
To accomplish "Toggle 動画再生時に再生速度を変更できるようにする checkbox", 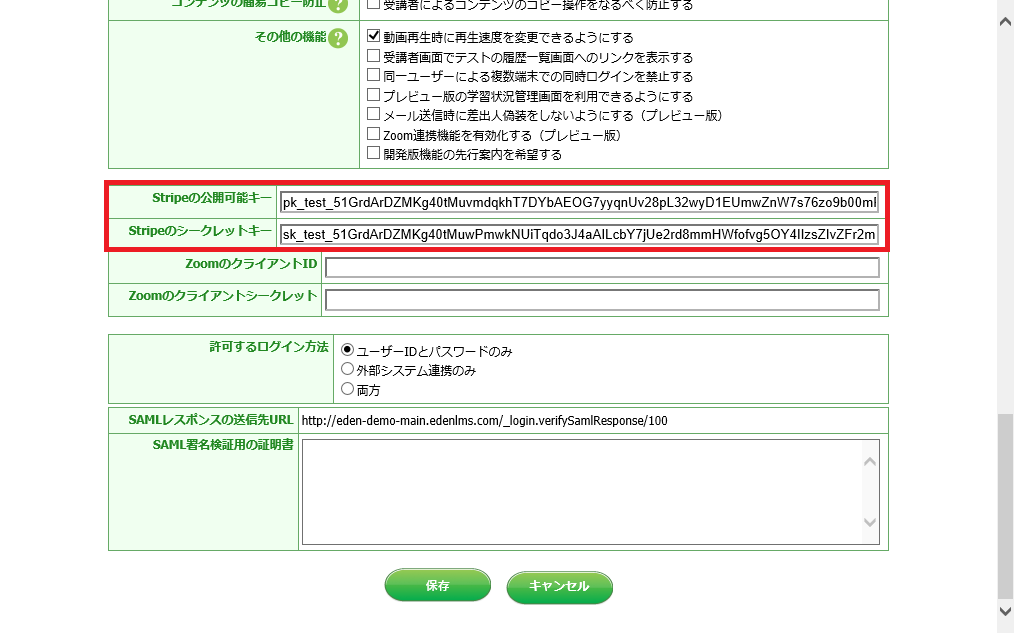I will (373, 36).
